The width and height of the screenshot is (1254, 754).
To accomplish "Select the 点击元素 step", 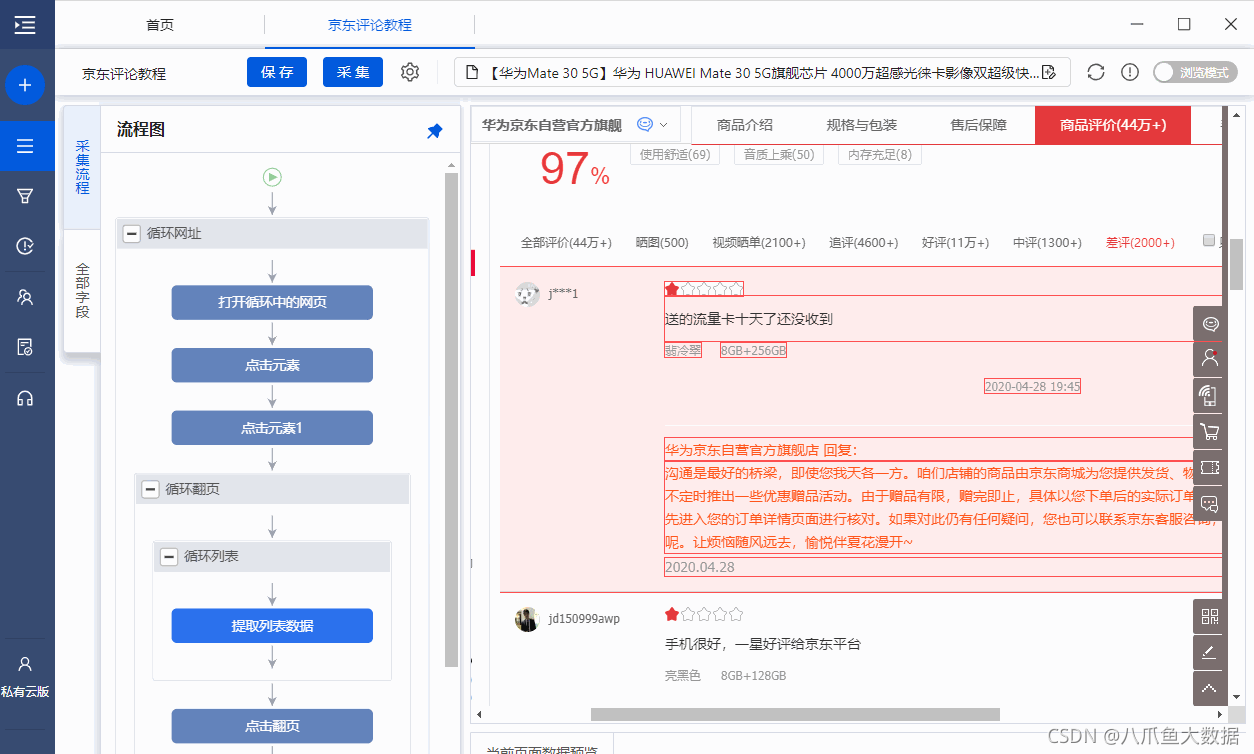I will (x=272, y=365).
